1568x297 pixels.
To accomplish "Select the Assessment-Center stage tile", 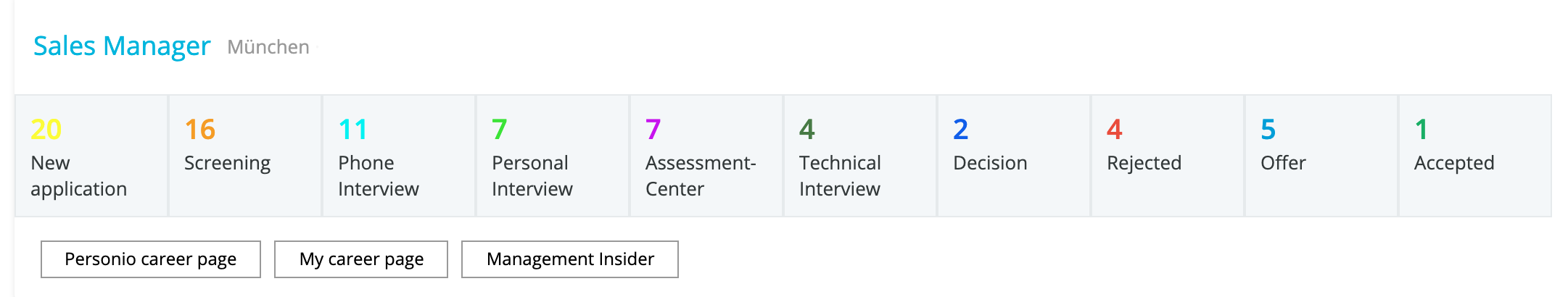I will coord(706,156).
